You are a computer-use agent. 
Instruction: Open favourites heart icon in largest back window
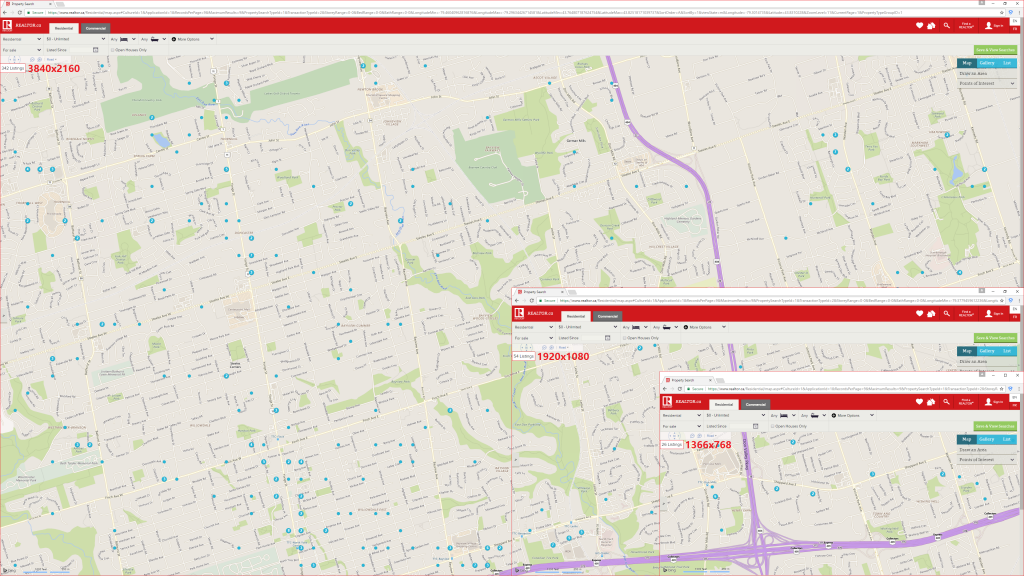click(x=920, y=25)
